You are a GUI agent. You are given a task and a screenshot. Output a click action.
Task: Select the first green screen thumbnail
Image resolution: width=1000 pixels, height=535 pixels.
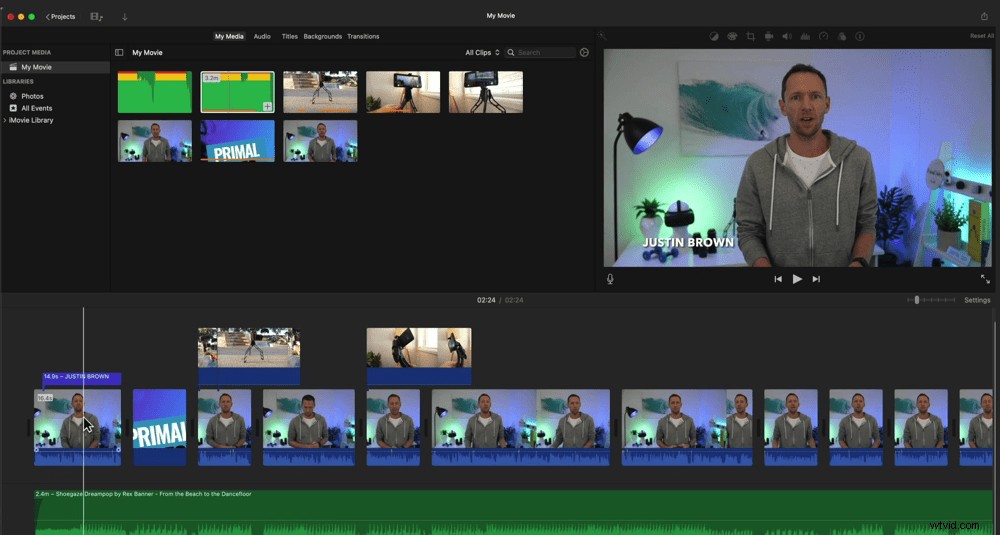point(154,92)
